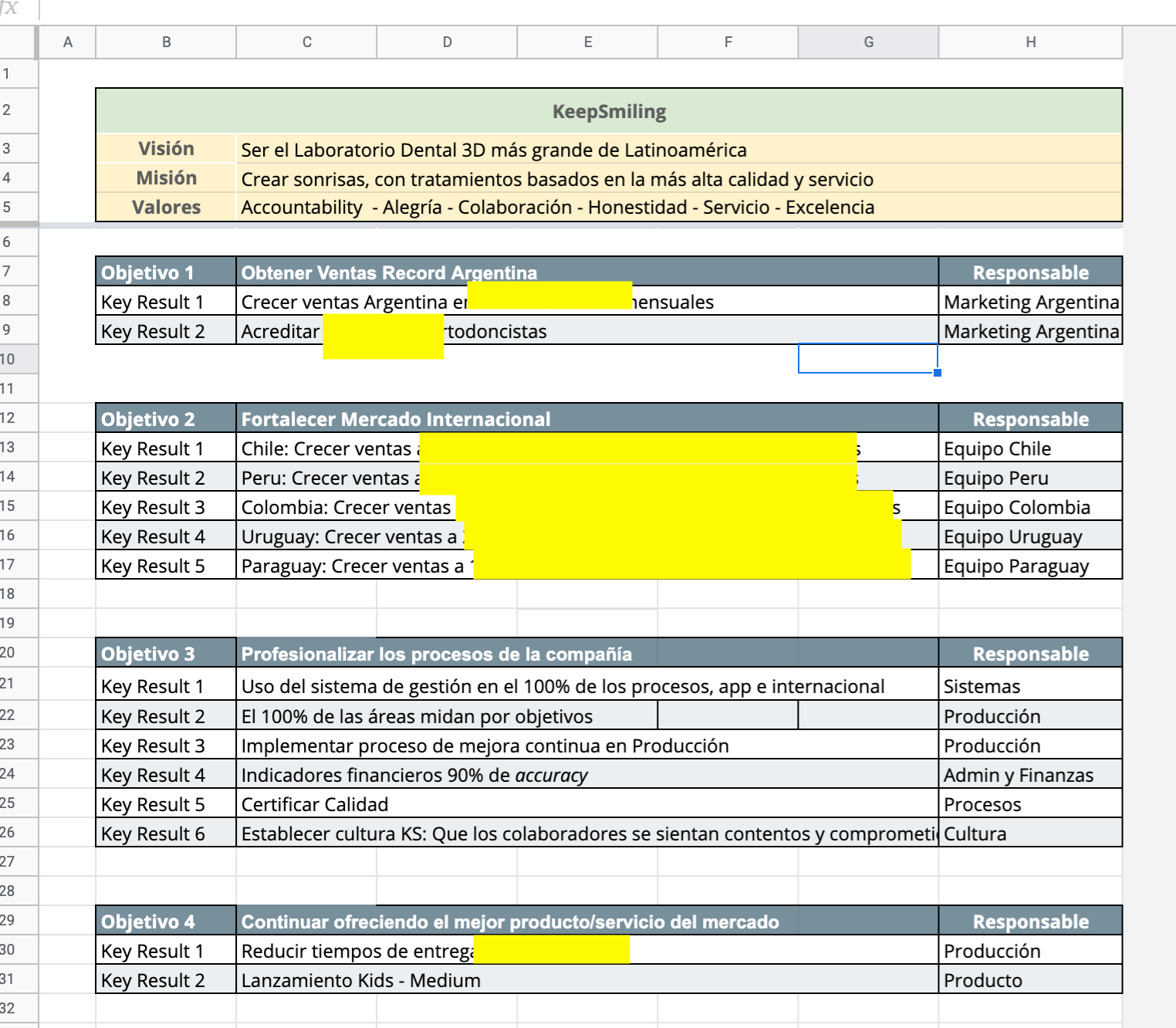1176x1028 pixels.
Task: Select column B header
Action: point(166,42)
